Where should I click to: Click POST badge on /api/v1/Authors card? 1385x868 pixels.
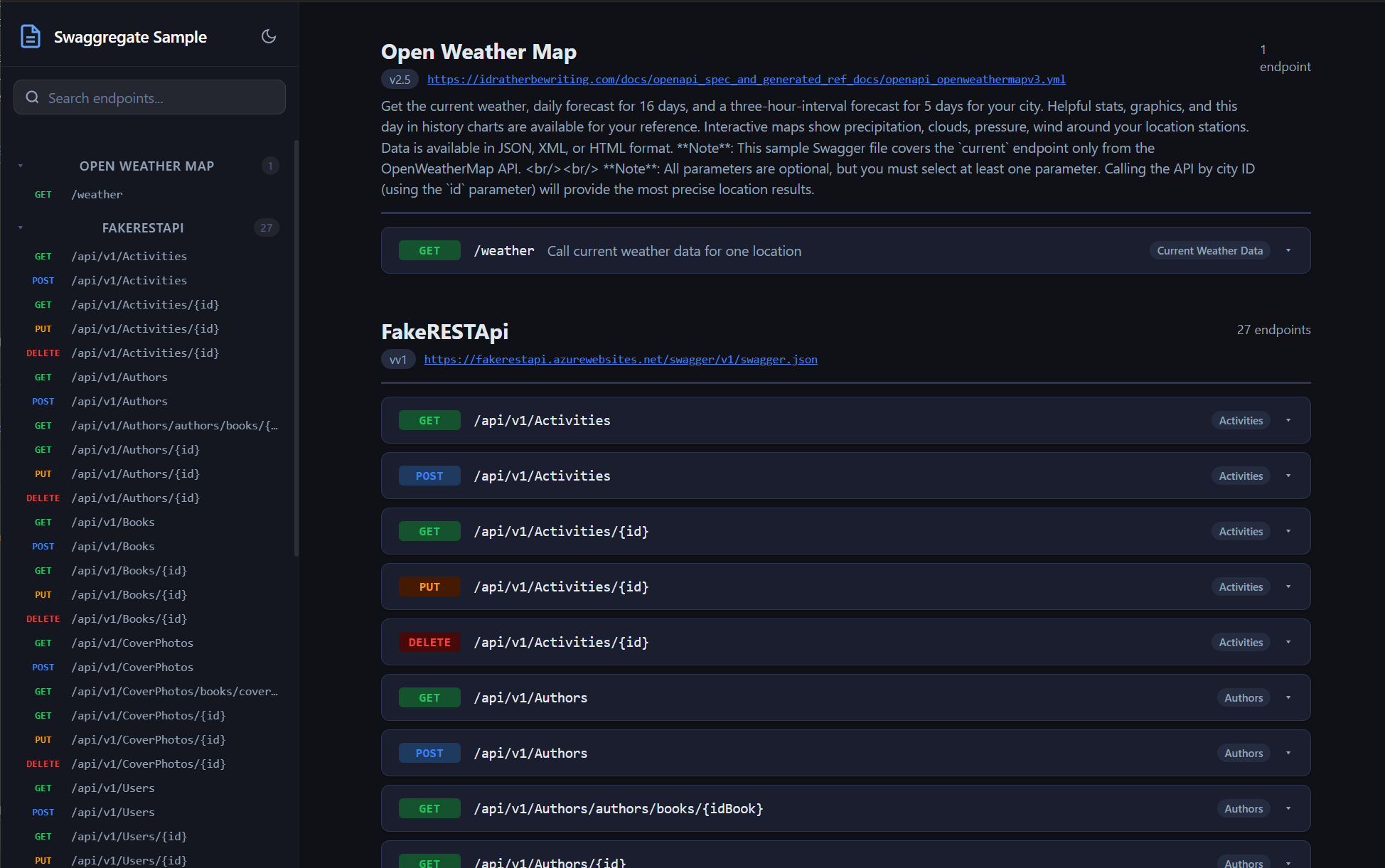429,753
